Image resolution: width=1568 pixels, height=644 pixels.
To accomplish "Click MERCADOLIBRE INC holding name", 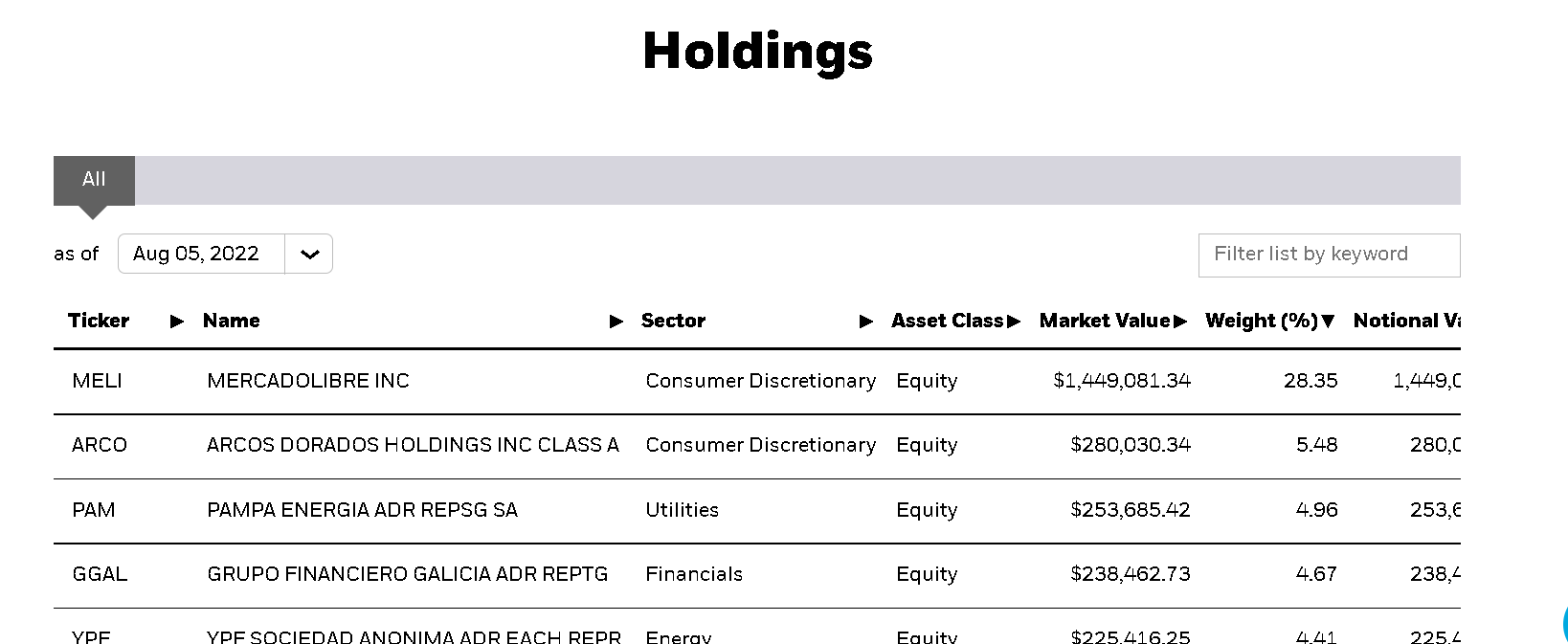I will coord(307,381).
